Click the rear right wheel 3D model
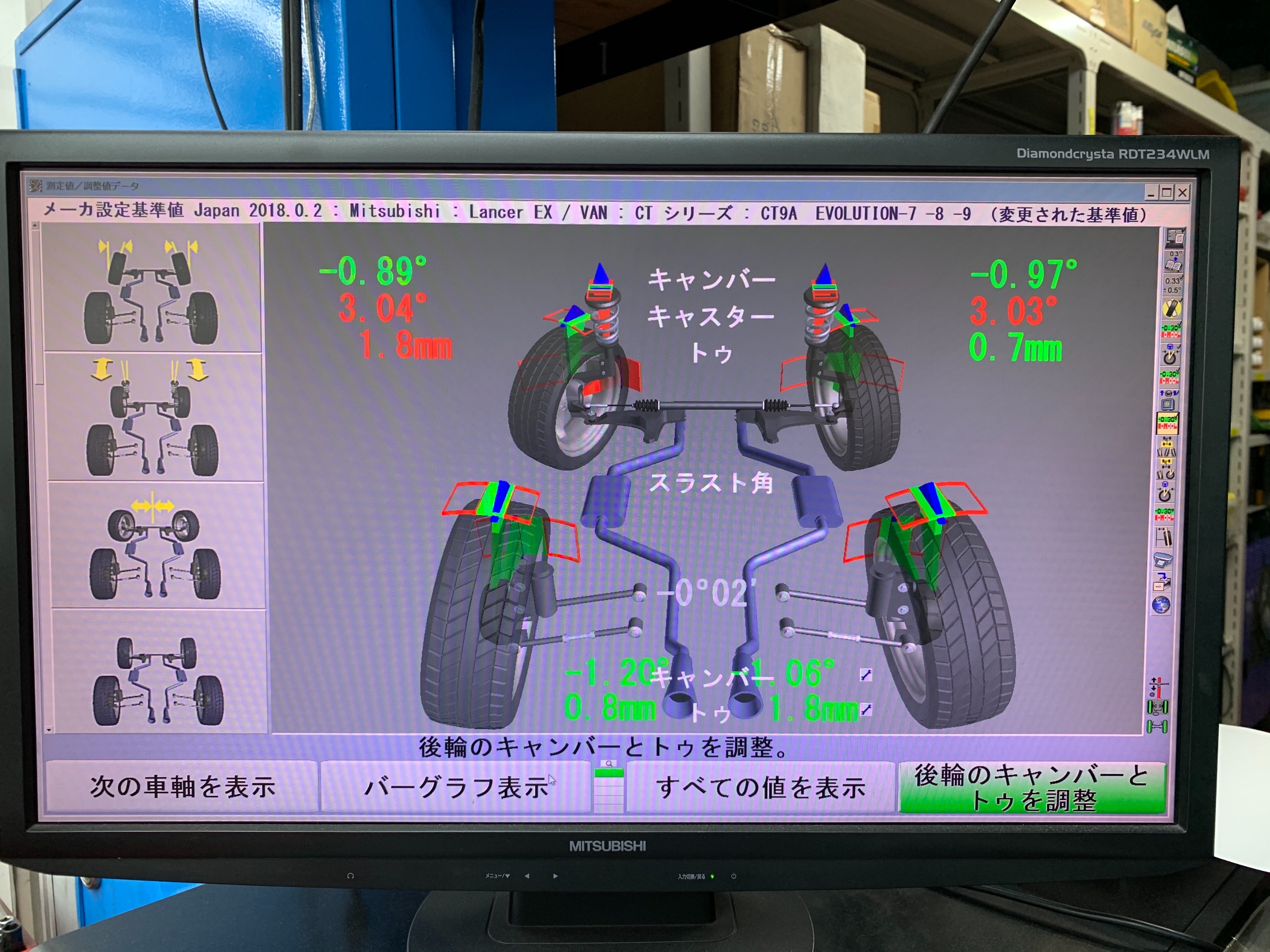Image resolution: width=1270 pixels, height=952 pixels. [941, 614]
